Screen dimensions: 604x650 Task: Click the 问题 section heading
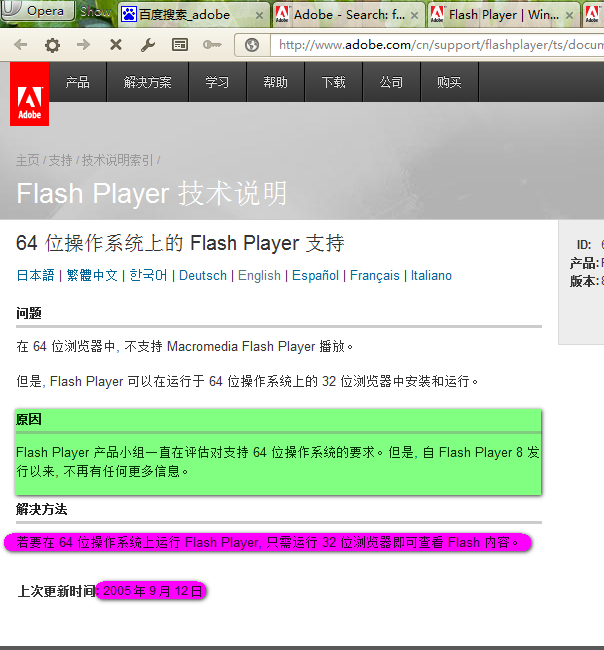point(29,313)
